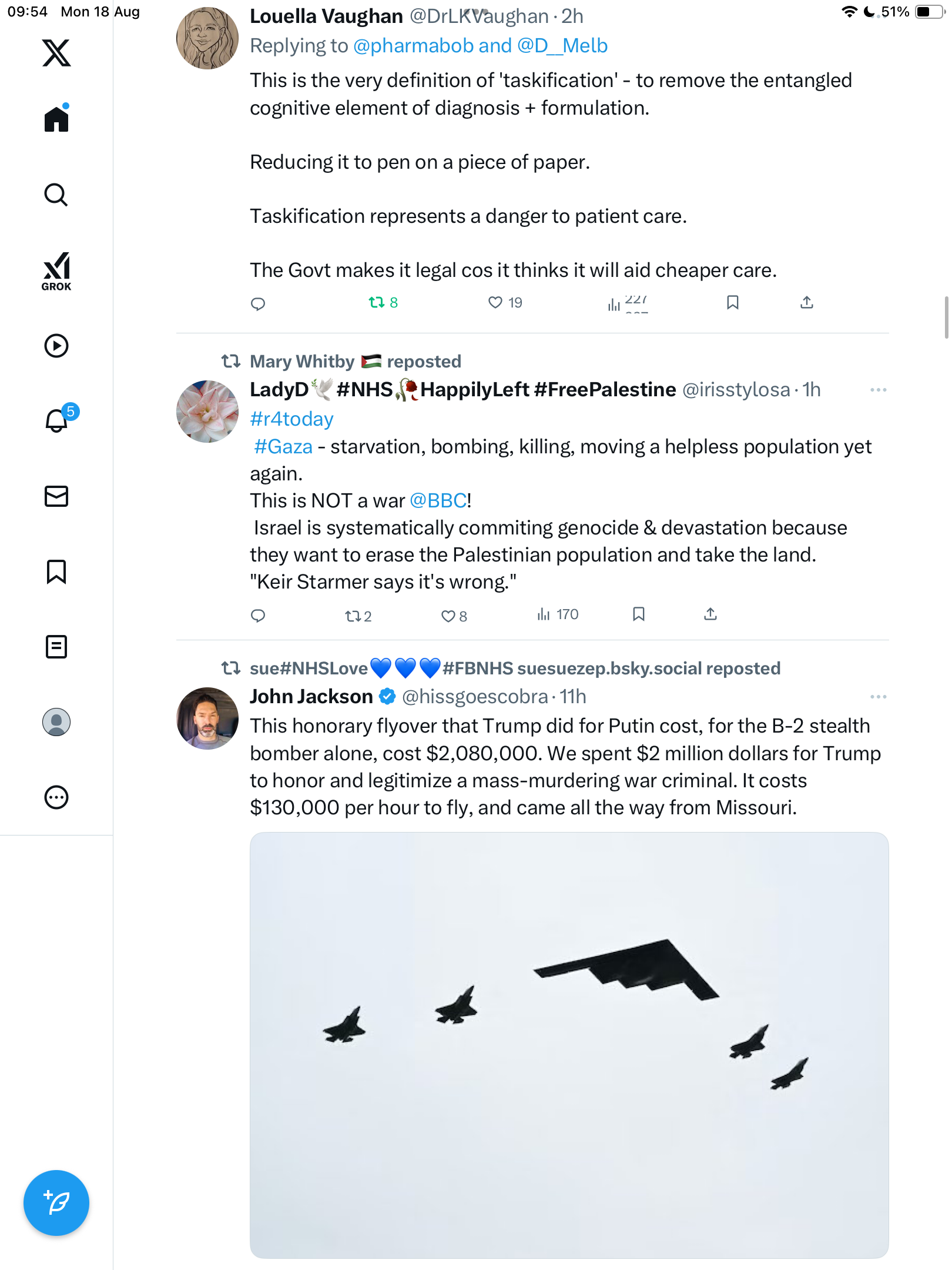
Task: Undo repost on Louella Vaughan's post
Action: 383,303
